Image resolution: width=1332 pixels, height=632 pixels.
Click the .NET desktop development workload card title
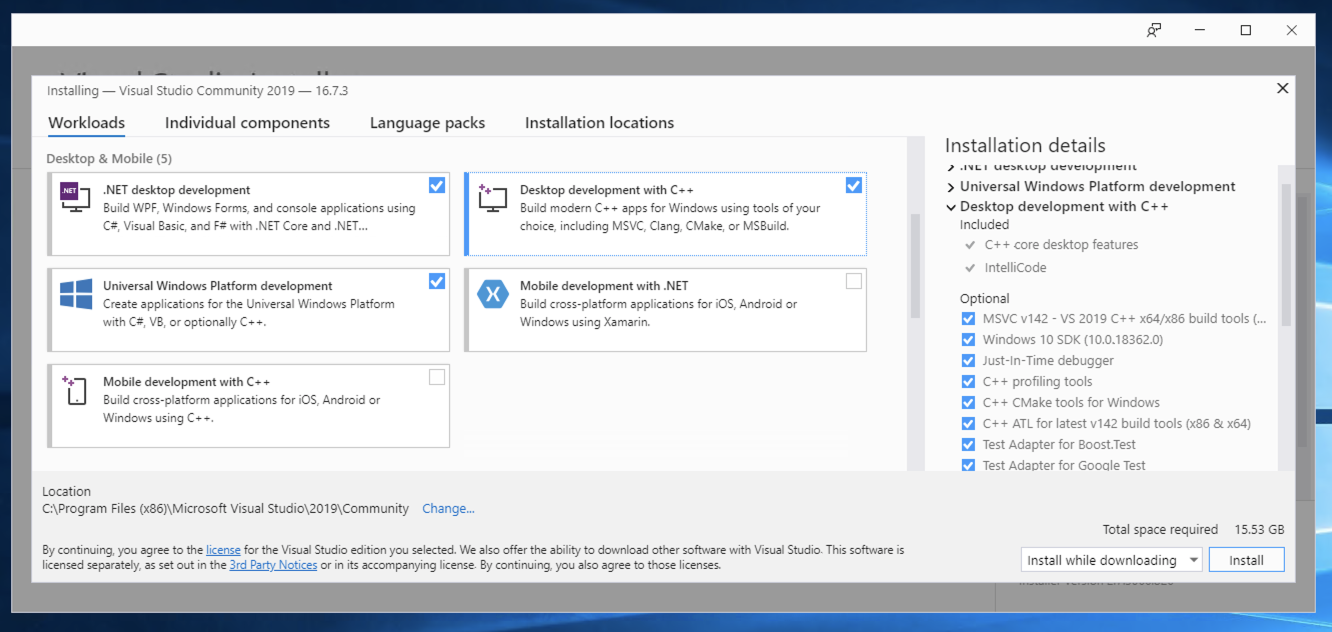(x=176, y=190)
